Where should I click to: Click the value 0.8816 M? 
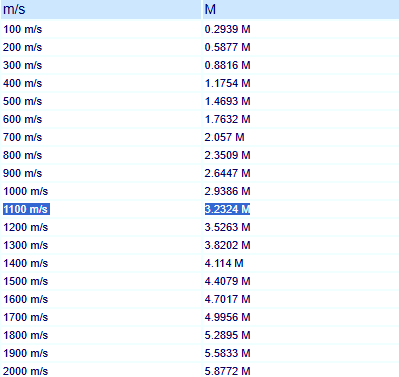point(227,65)
